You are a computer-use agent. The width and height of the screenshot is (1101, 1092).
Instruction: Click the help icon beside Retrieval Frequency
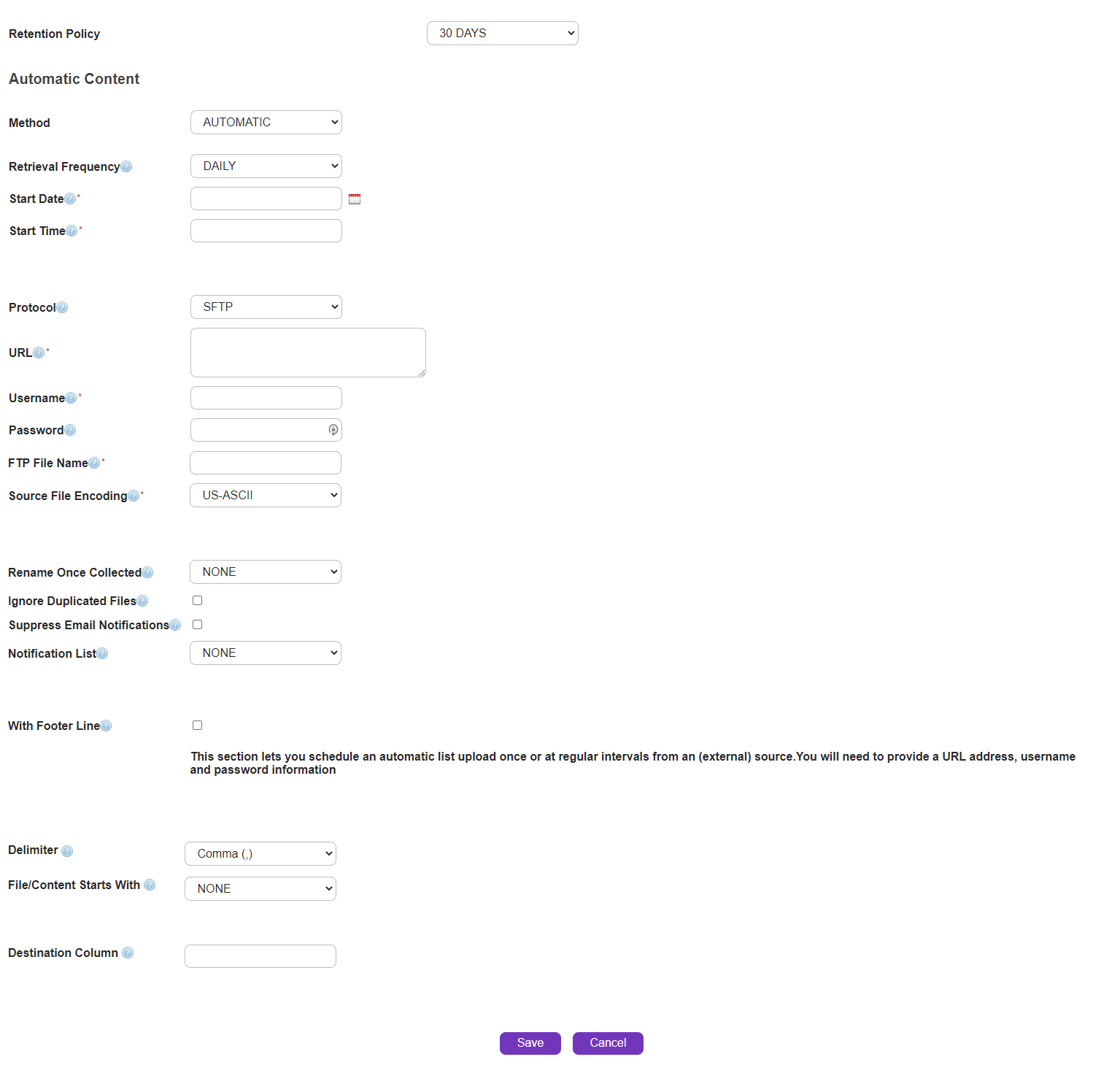coord(126,167)
